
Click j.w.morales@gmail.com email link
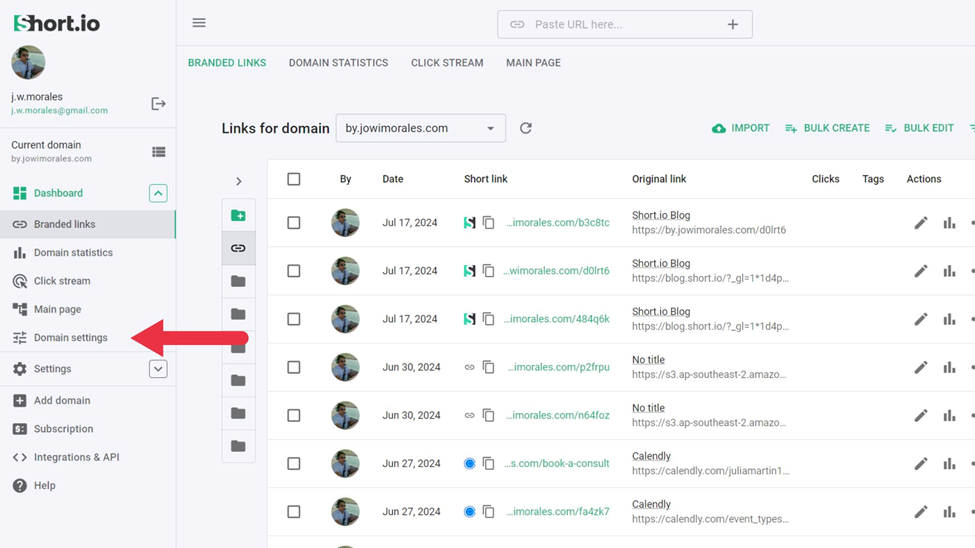tap(59, 111)
